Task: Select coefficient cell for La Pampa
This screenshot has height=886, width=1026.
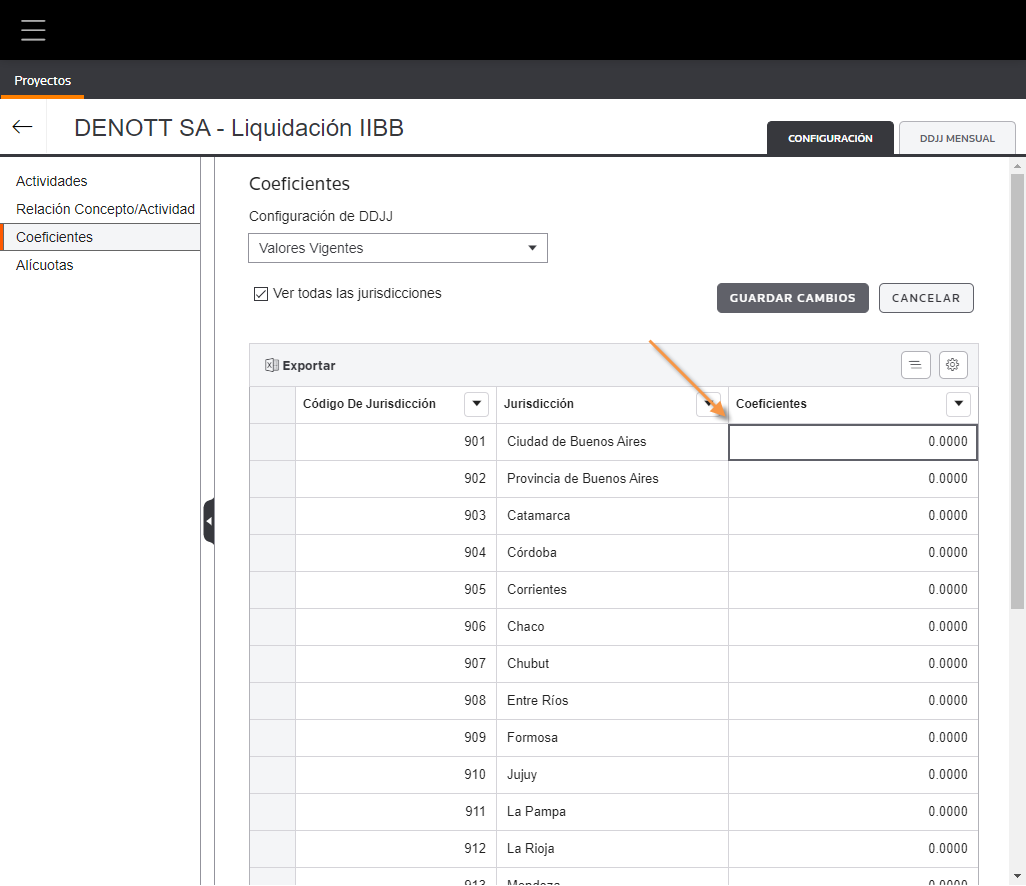Action: point(853,811)
